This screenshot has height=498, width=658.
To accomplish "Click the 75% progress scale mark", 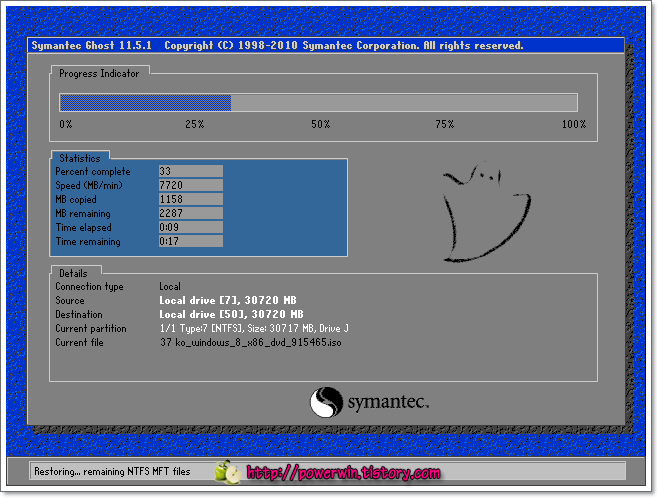I will pos(445,124).
